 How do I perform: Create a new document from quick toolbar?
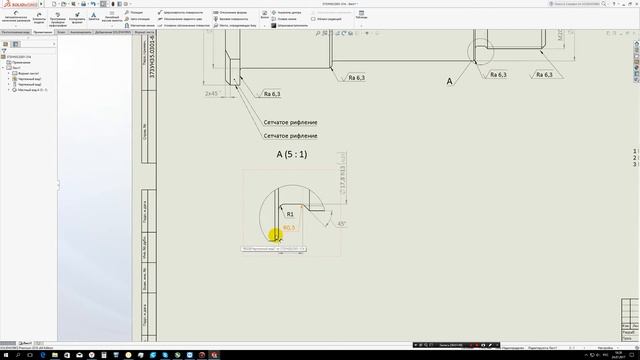click(54, 4)
